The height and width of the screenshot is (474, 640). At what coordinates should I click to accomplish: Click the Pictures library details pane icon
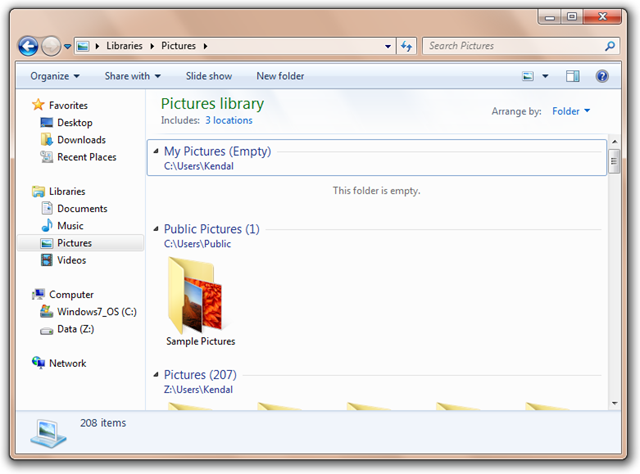pyautogui.click(x=48, y=433)
